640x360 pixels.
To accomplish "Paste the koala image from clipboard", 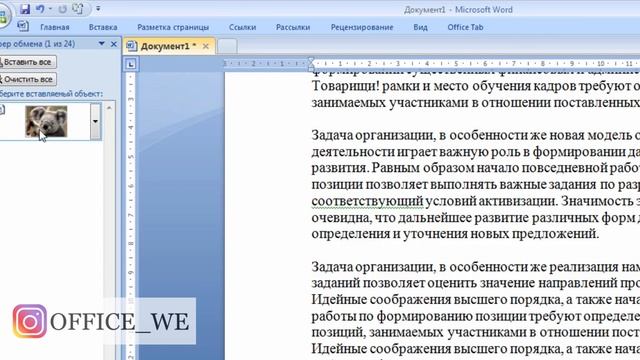I will point(46,121).
